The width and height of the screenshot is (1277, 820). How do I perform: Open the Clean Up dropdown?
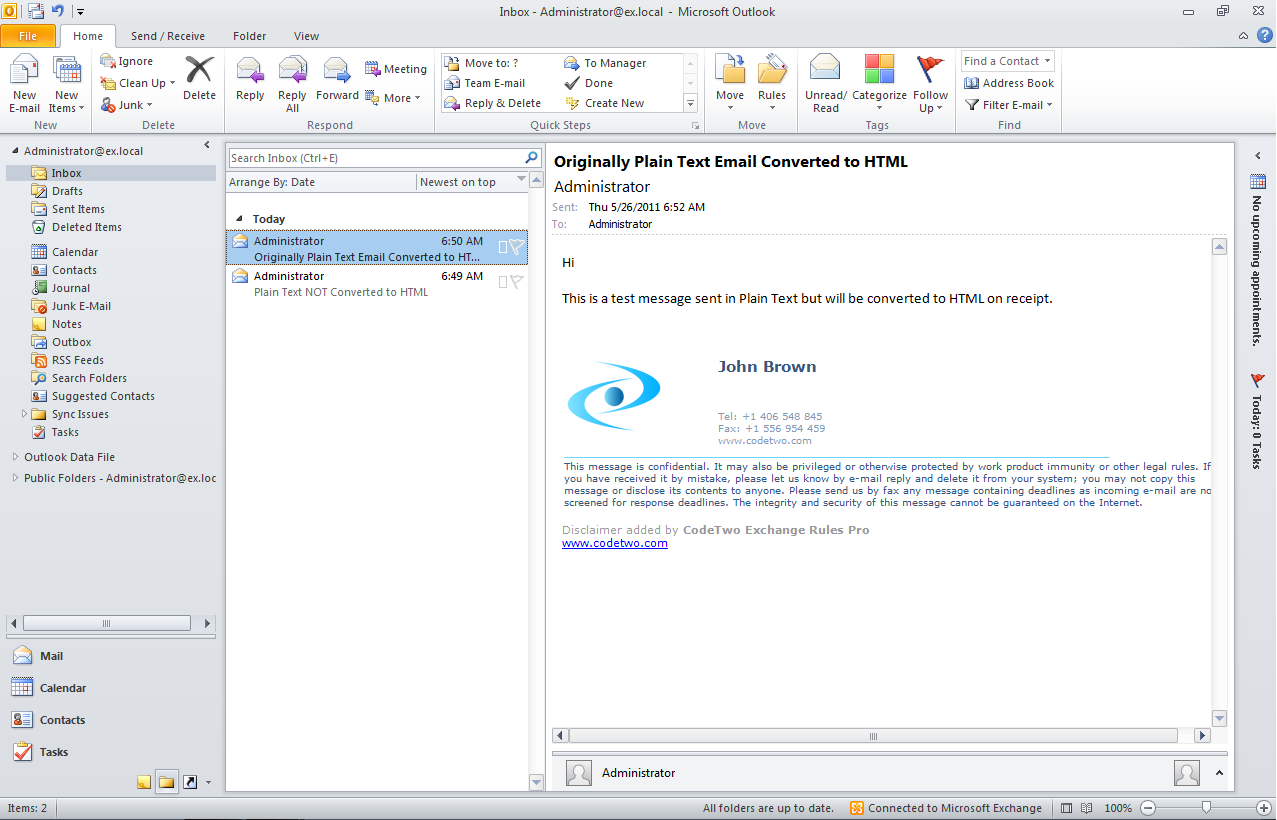[138, 83]
